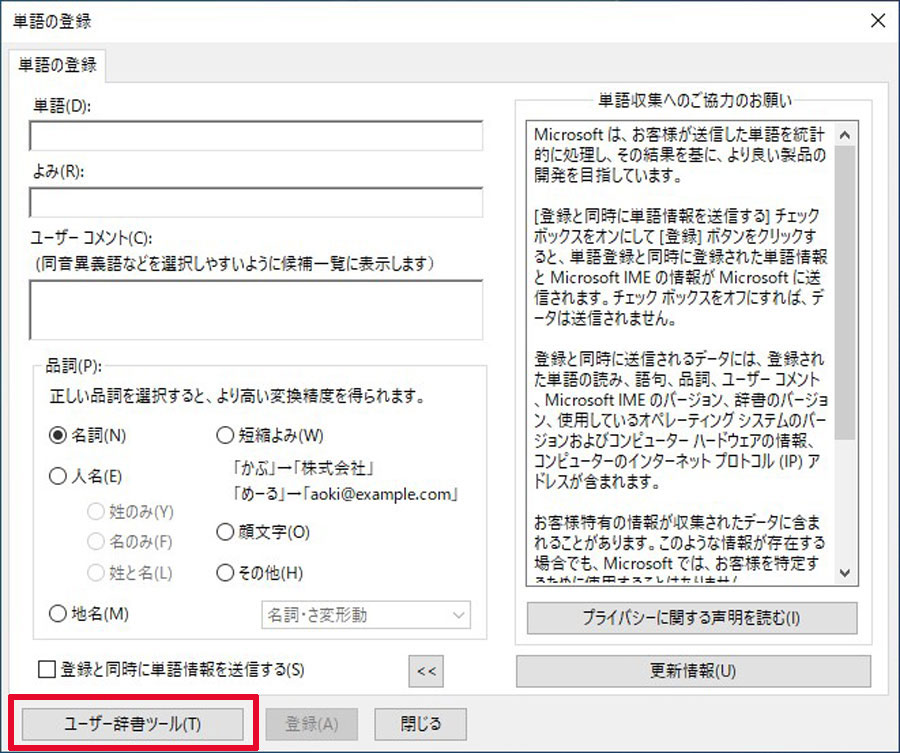Click the 閉じる button
Screen dimensions: 900x753
[421, 724]
